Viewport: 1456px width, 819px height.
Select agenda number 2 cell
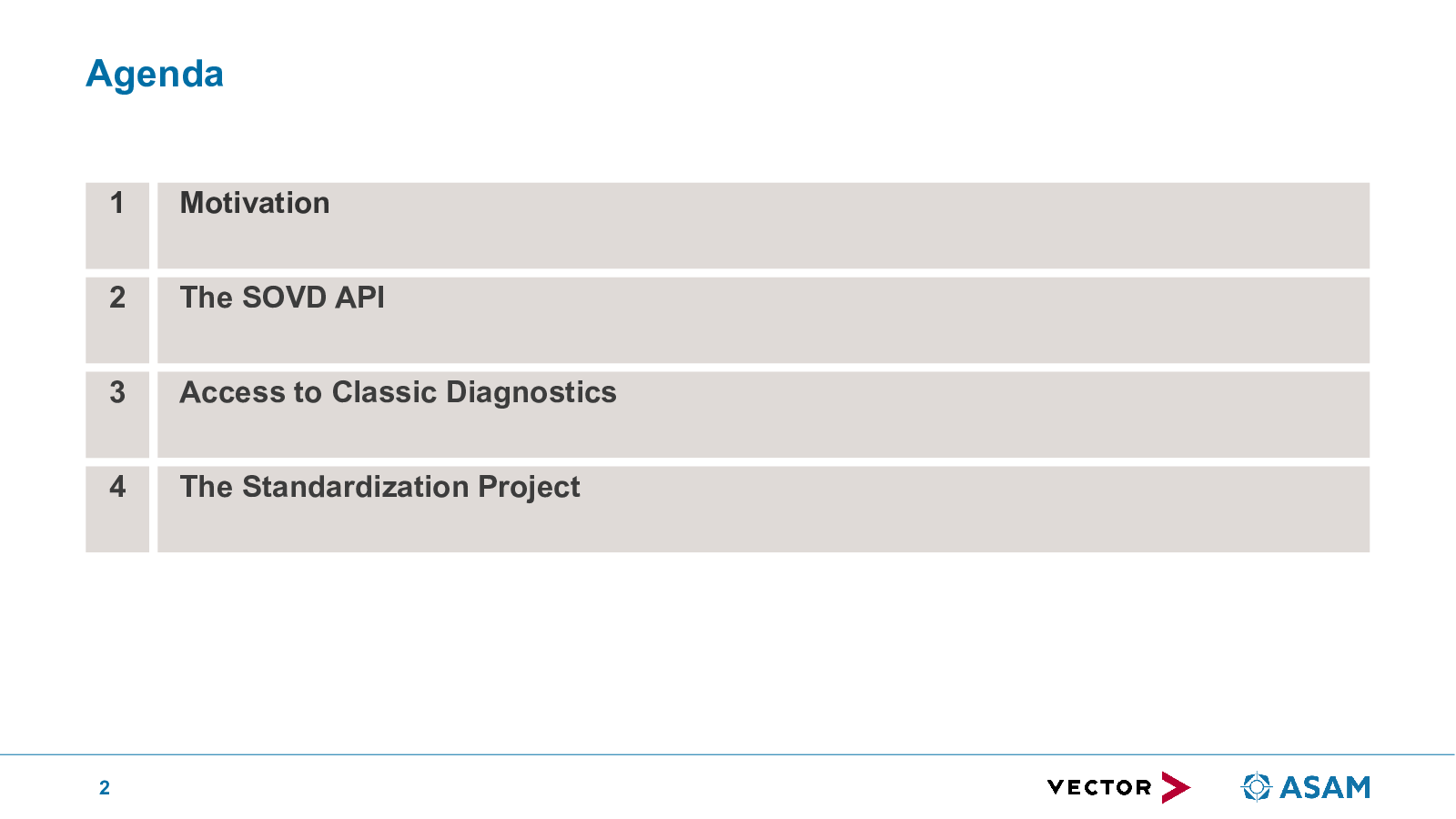pyautogui.click(x=117, y=320)
